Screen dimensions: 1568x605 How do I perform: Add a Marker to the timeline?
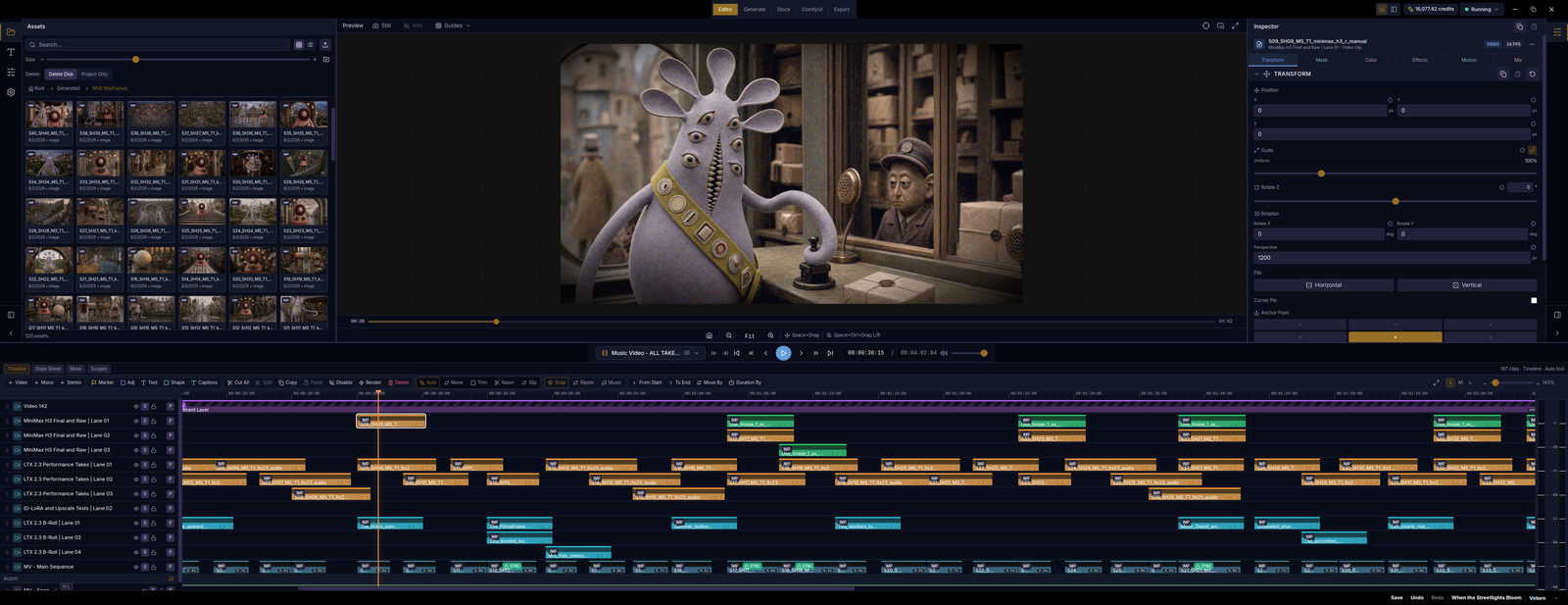(103, 382)
